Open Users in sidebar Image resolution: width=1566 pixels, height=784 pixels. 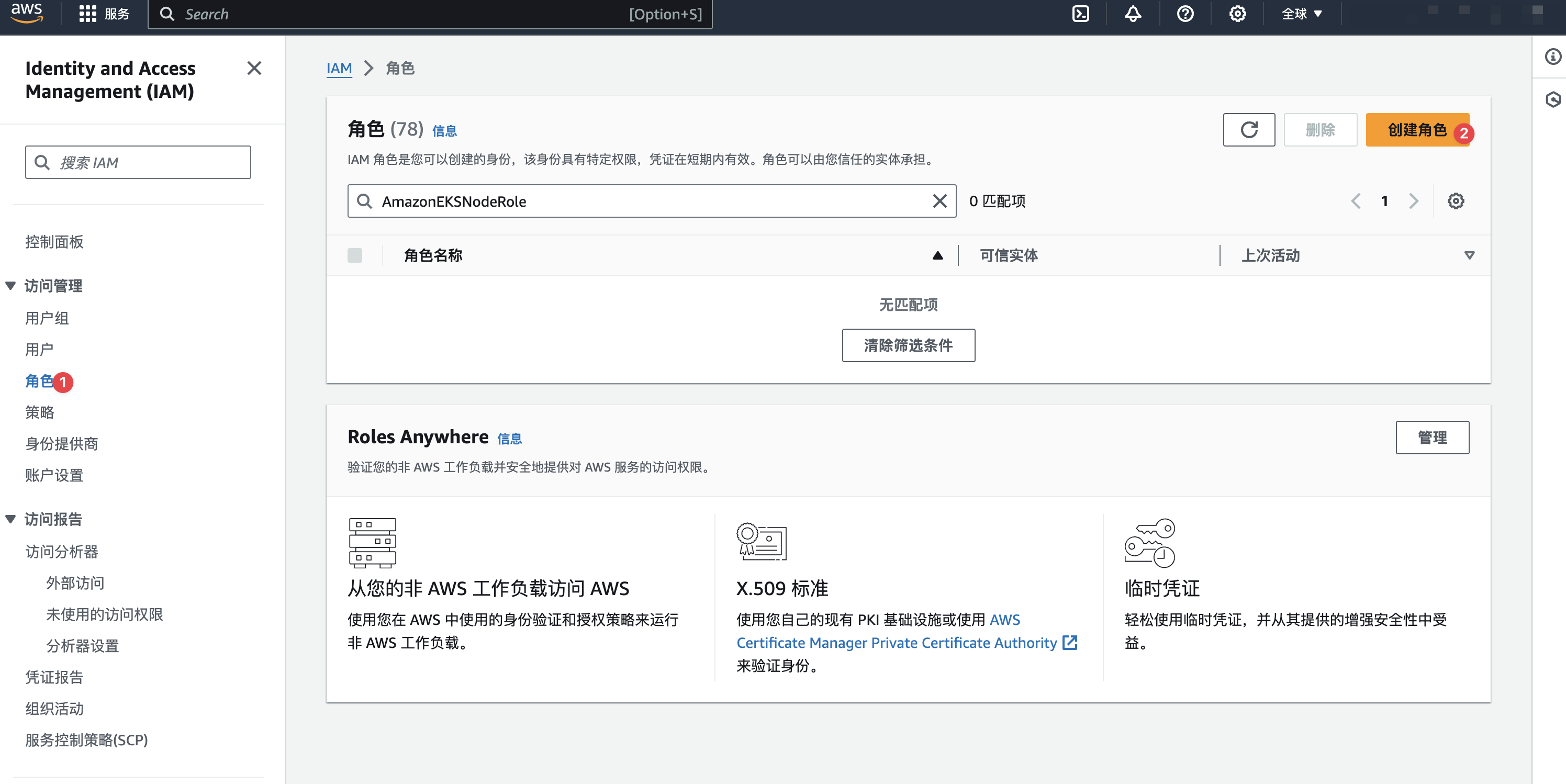(39, 350)
